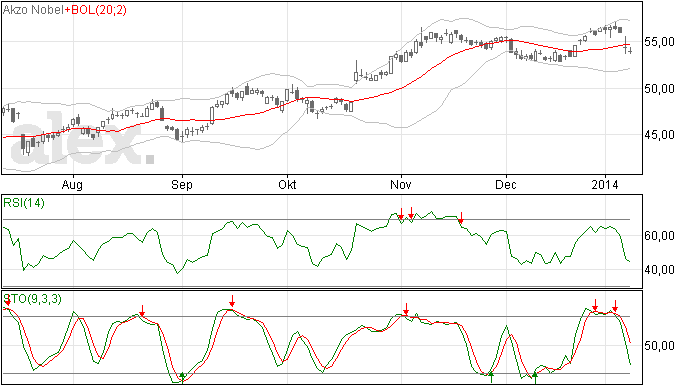Select the Nov label on time axis
This screenshot has height=387, width=690.
[401, 184]
